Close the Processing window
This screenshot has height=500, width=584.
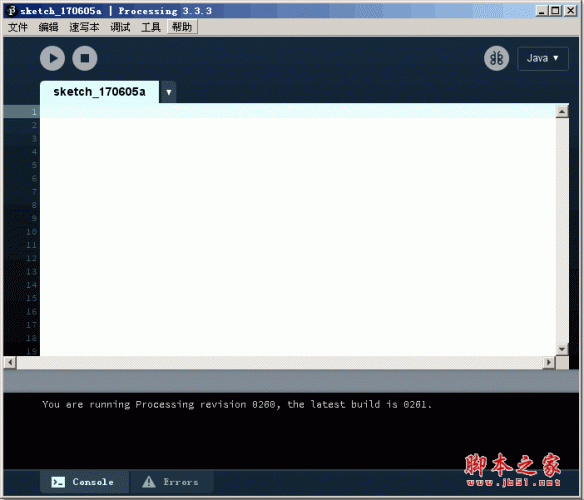(570, 10)
